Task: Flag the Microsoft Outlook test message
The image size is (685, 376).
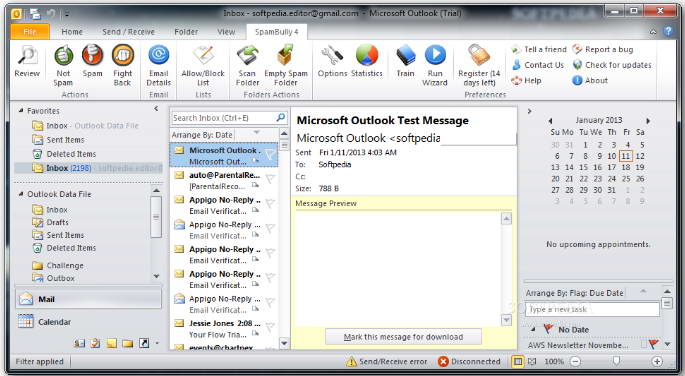Action: [x=270, y=154]
